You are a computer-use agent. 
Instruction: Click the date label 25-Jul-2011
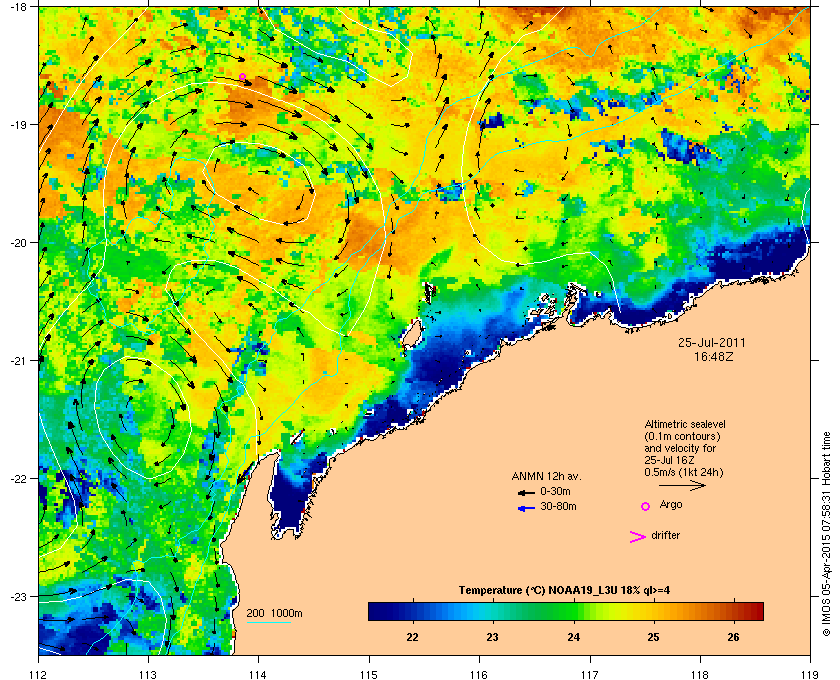click(x=711, y=342)
